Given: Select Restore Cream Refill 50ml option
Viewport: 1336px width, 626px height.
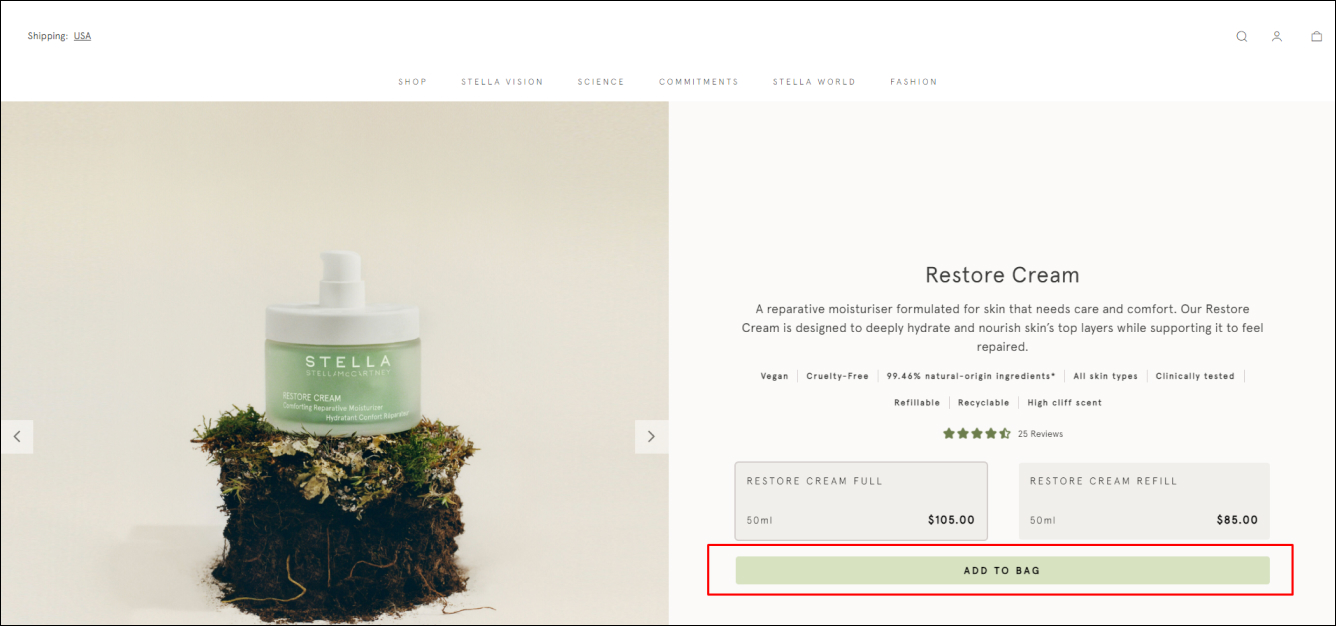Looking at the screenshot, I should click(1144, 501).
